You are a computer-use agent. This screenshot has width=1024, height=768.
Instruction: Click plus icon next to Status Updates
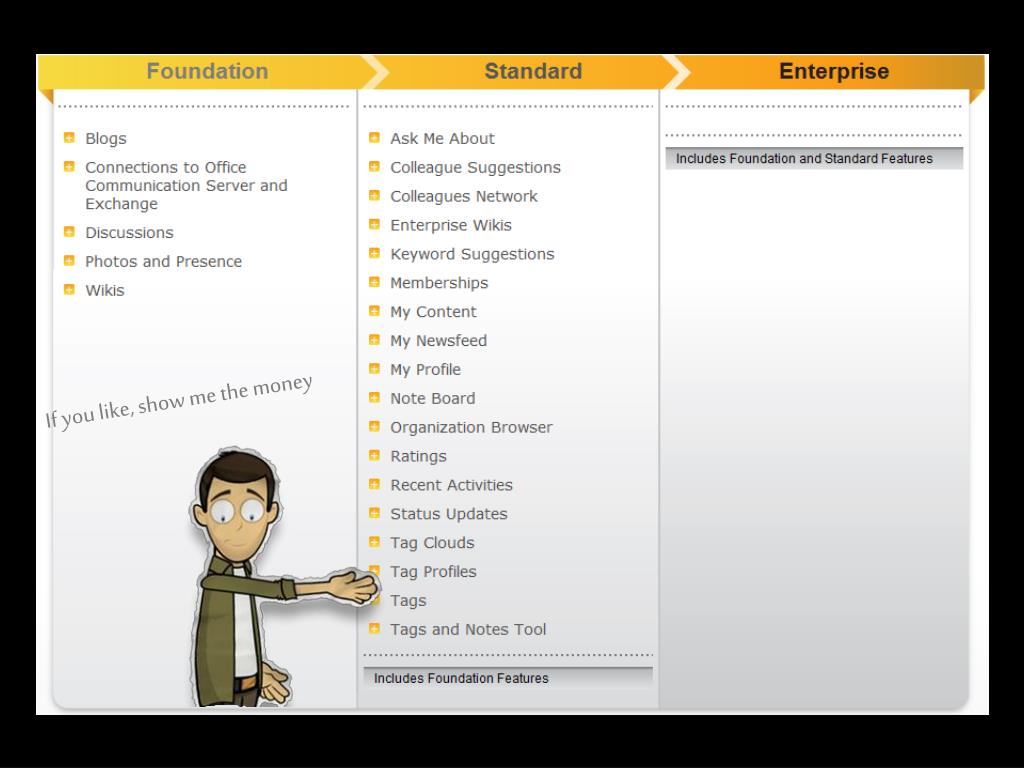[x=374, y=513]
